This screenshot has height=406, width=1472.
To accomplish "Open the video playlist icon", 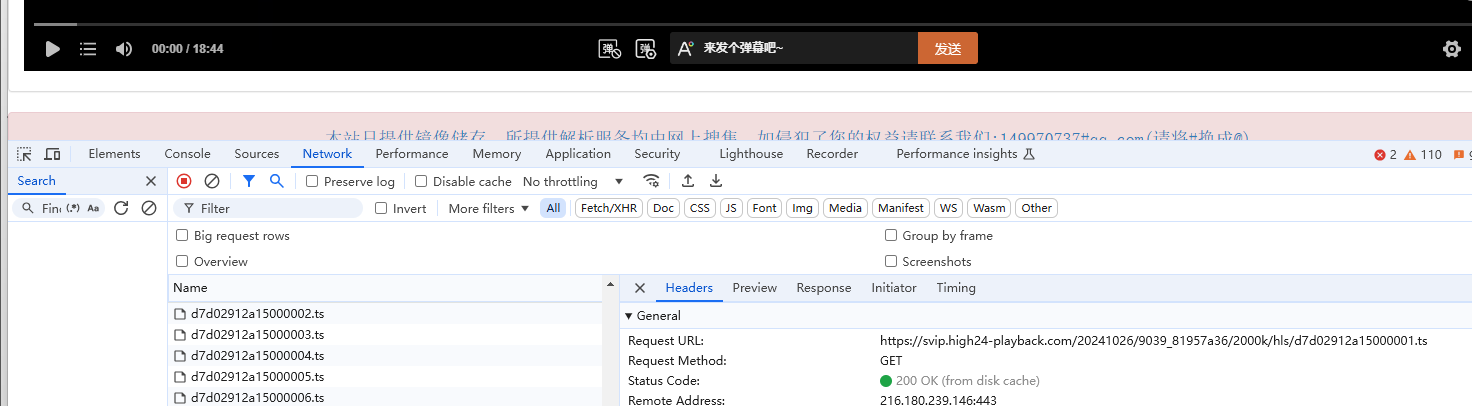I will [x=88, y=49].
